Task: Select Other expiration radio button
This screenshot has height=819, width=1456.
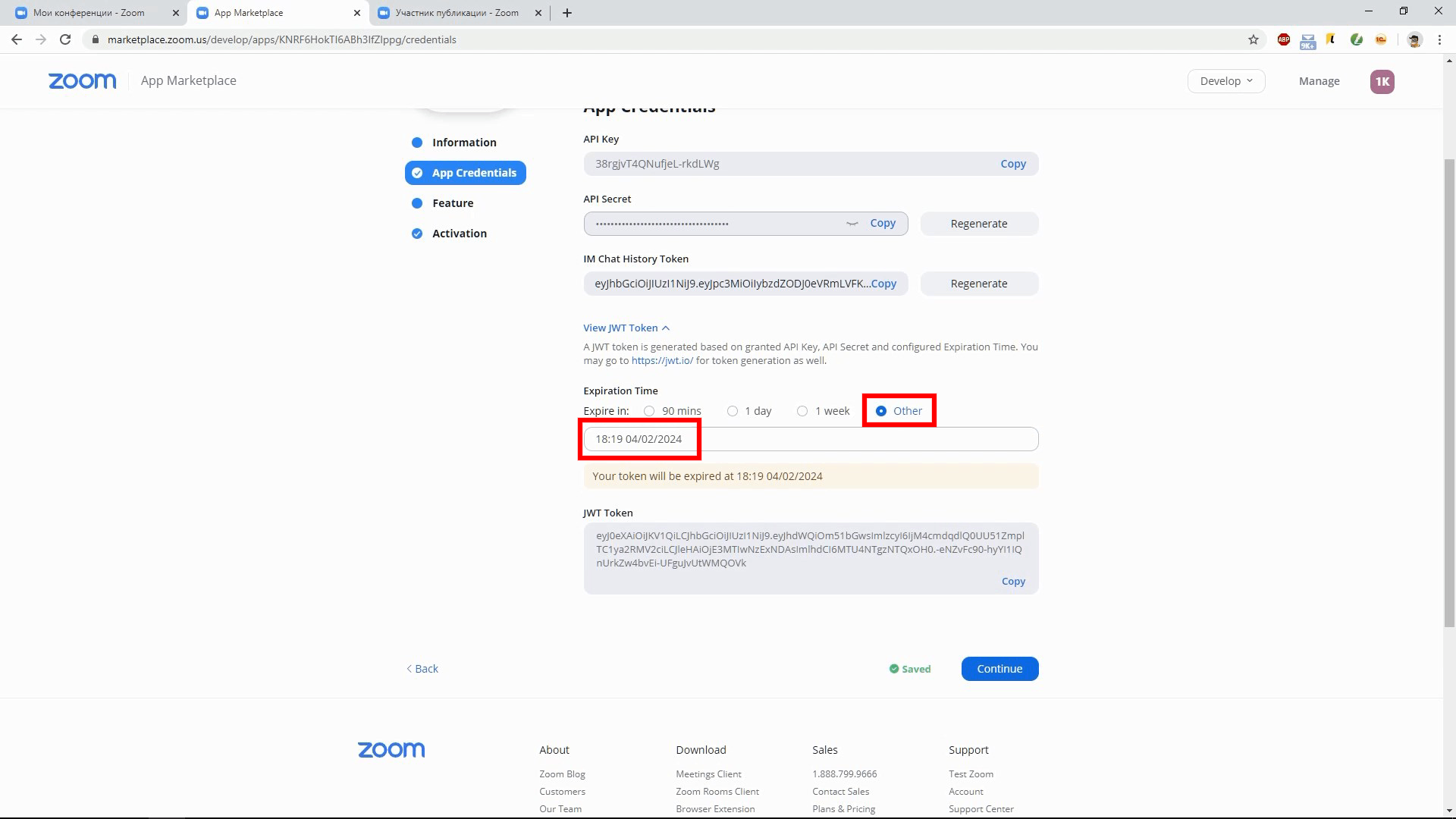Action: tap(881, 411)
